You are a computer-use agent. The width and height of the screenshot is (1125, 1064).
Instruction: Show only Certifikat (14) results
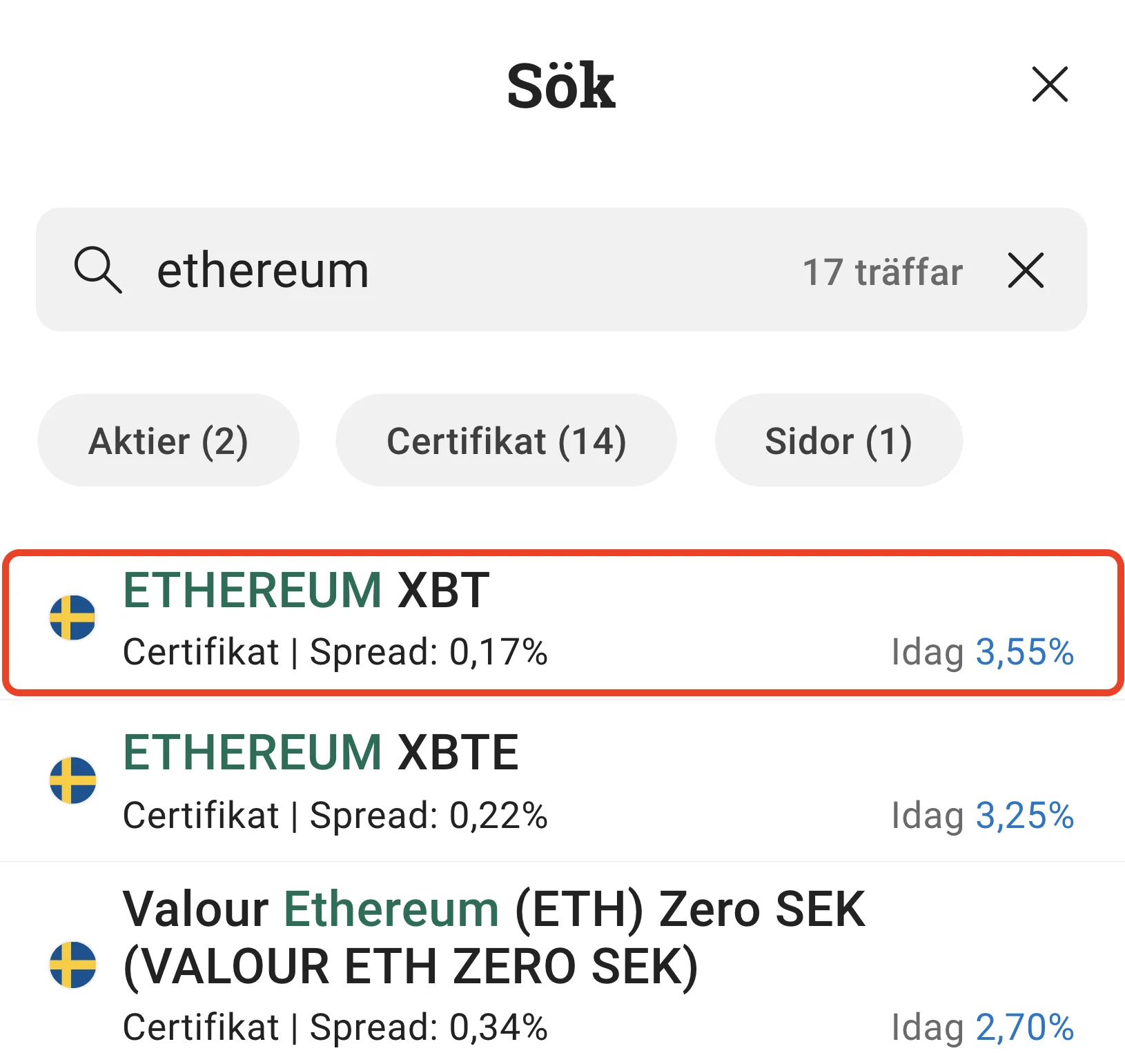[506, 441]
